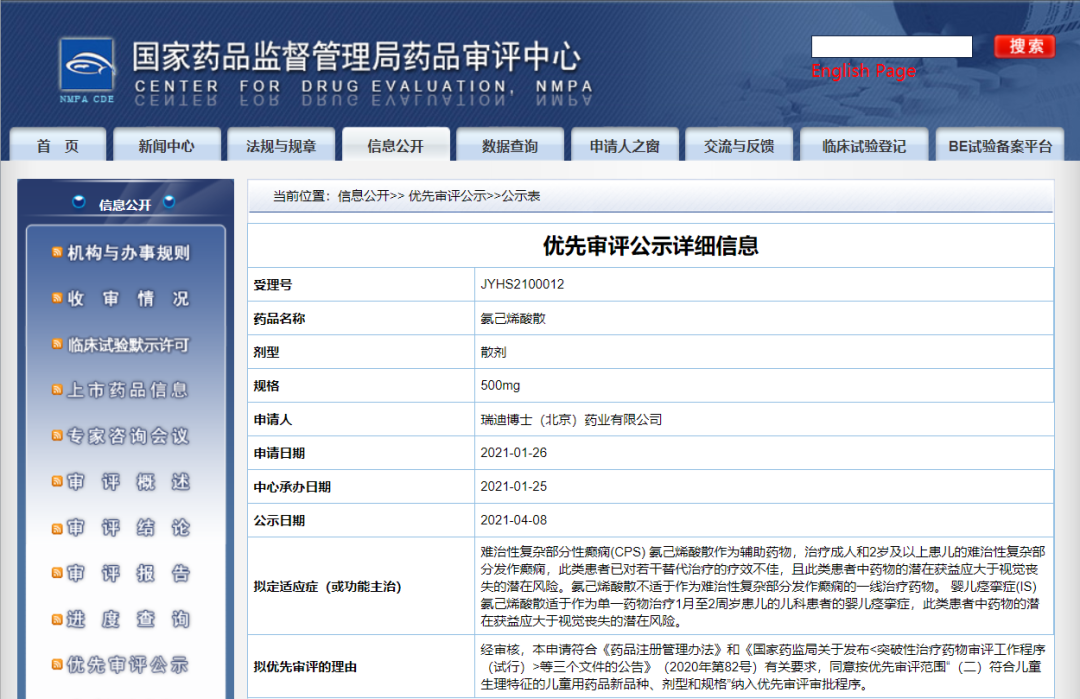The height and width of the screenshot is (699, 1080).
Task: Click the RSS icon beside 优先审评公示
Action: pos(57,664)
